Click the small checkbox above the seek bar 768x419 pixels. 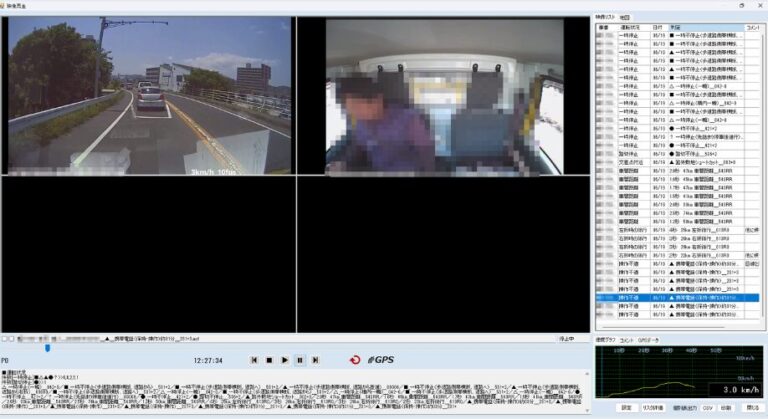5,338
